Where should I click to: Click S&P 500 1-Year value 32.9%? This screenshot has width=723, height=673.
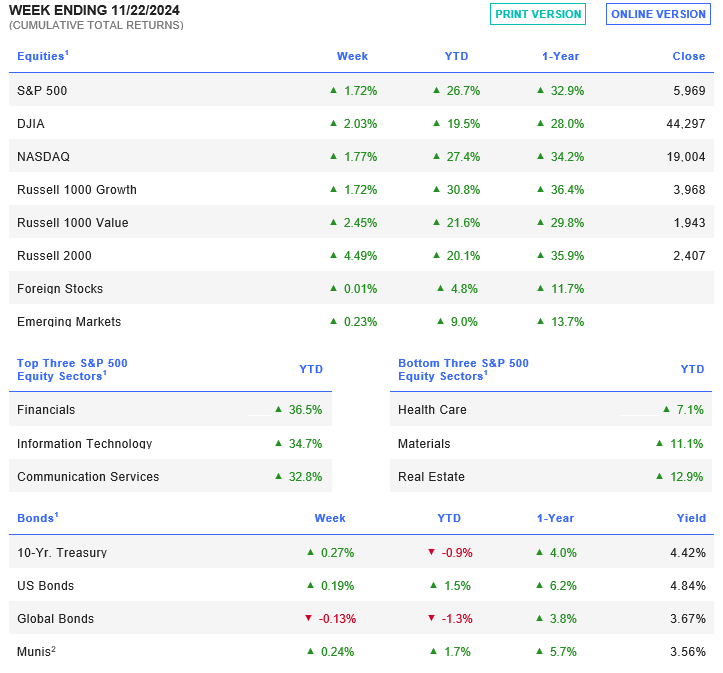[567, 91]
